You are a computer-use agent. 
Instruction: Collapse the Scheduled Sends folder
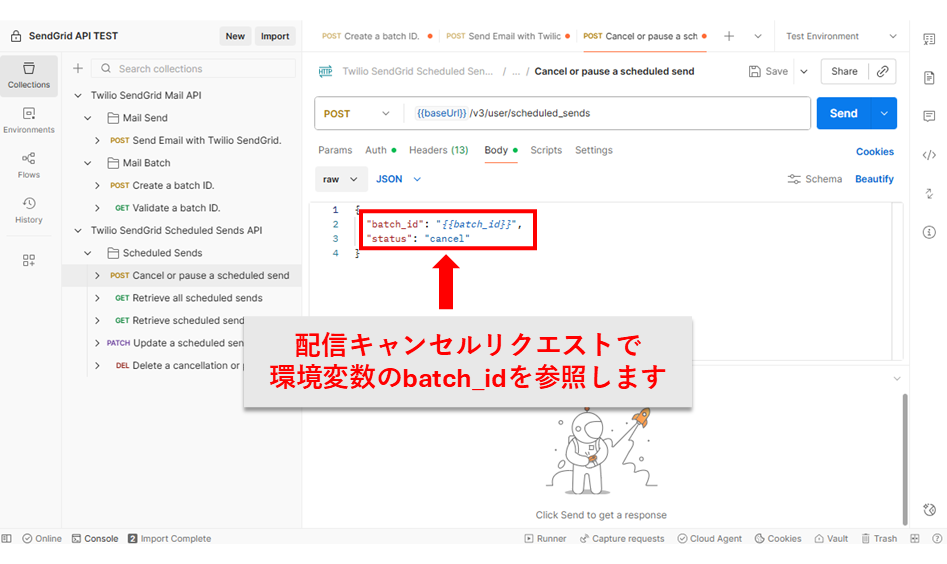point(88,253)
